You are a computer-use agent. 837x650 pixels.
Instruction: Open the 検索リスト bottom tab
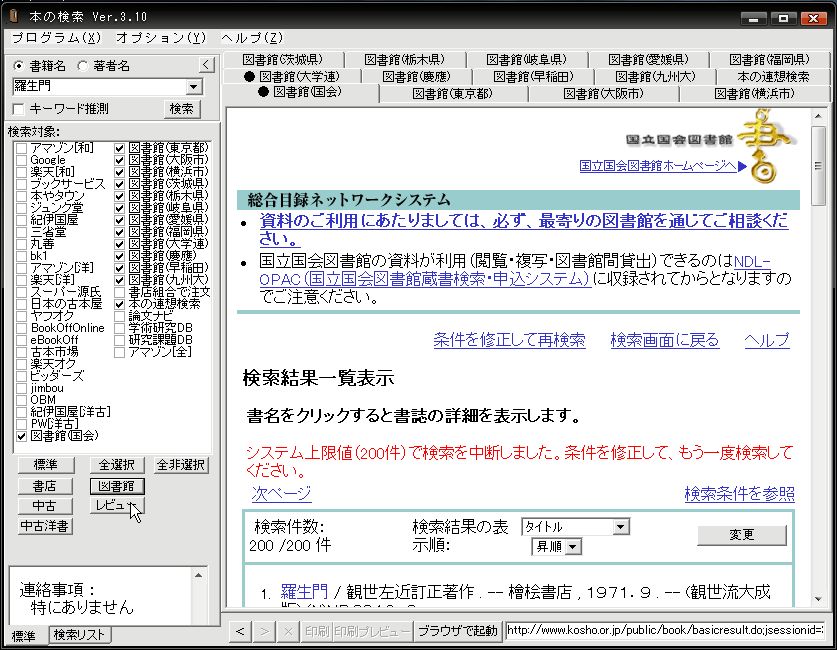point(80,635)
